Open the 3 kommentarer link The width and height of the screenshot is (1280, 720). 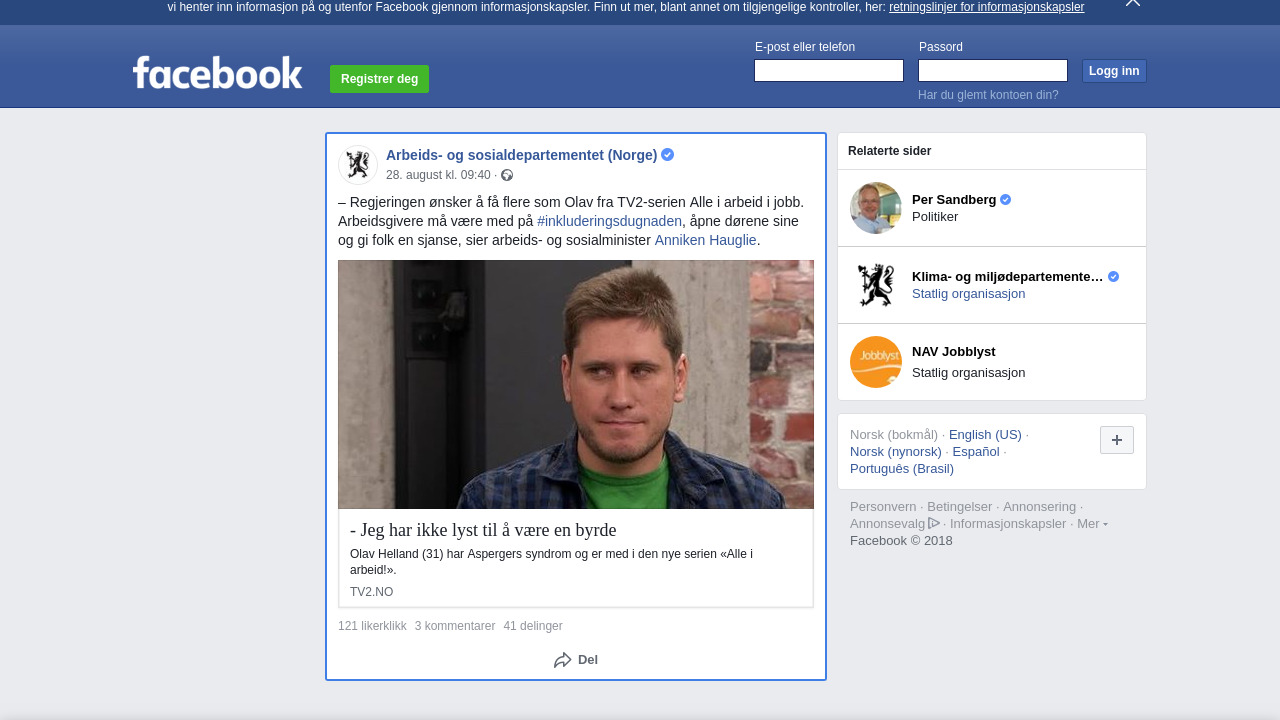(x=455, y=626)
